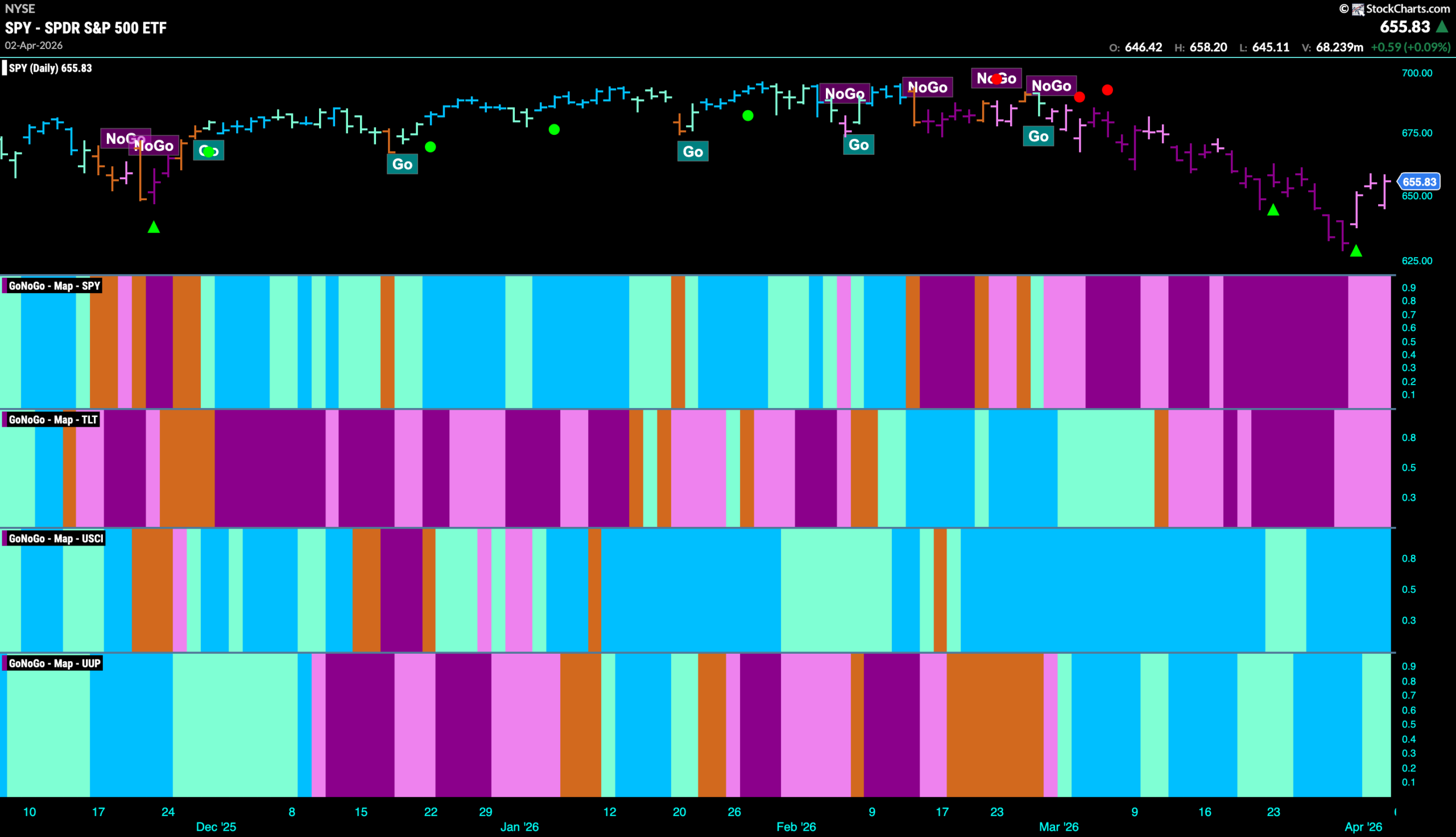Click the Go label near December 22 low

[x=402, y=164]
